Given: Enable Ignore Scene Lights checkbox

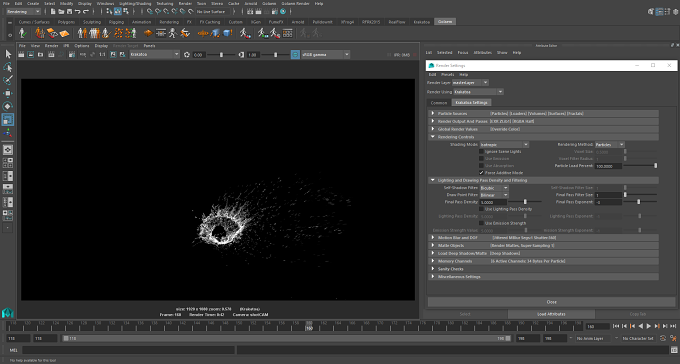Looking at the screenshot, I should point(481,151).
